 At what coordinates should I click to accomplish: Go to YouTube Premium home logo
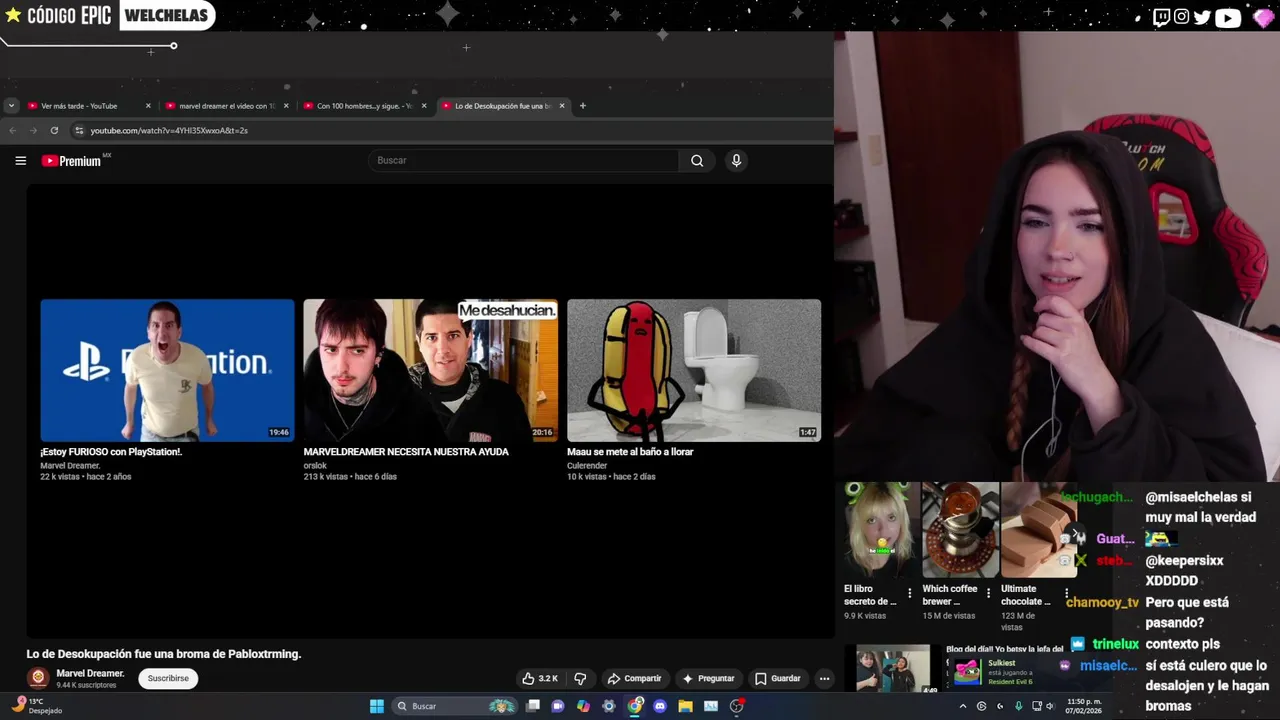click(x=76, y=160)
